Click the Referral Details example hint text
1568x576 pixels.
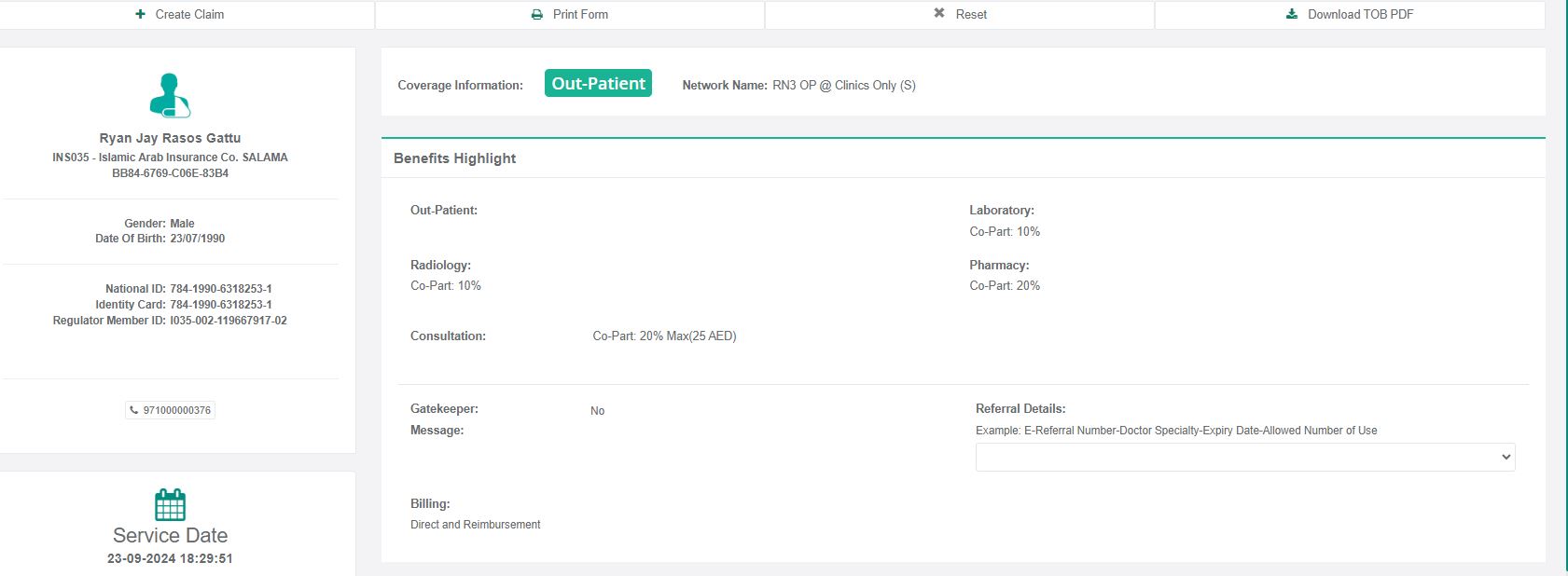(x=1176, y=431)
